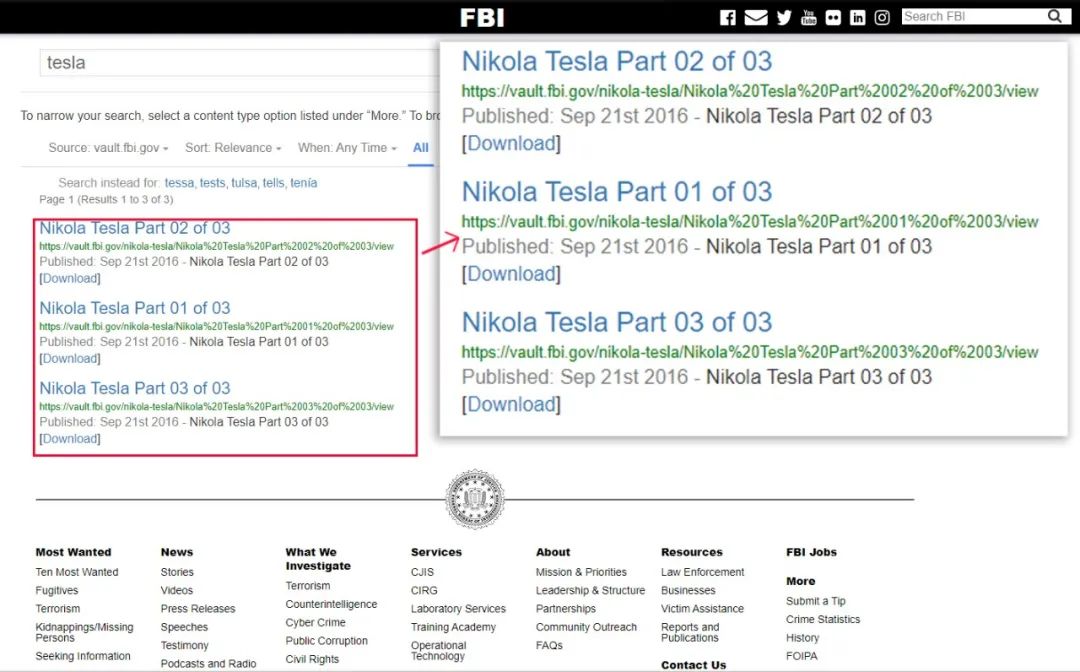Click the vault search box containing tesla
1080x672 pixels.
(240, 63)
